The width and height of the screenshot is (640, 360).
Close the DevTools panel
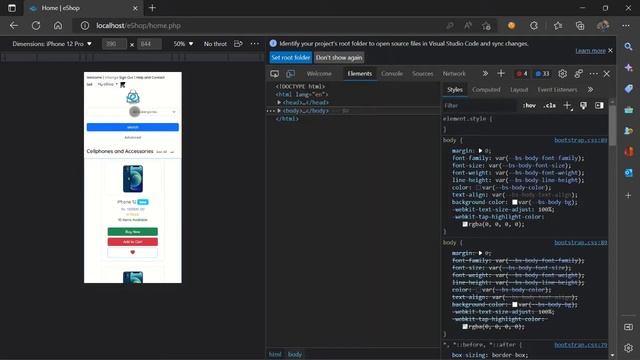[607, 74]
